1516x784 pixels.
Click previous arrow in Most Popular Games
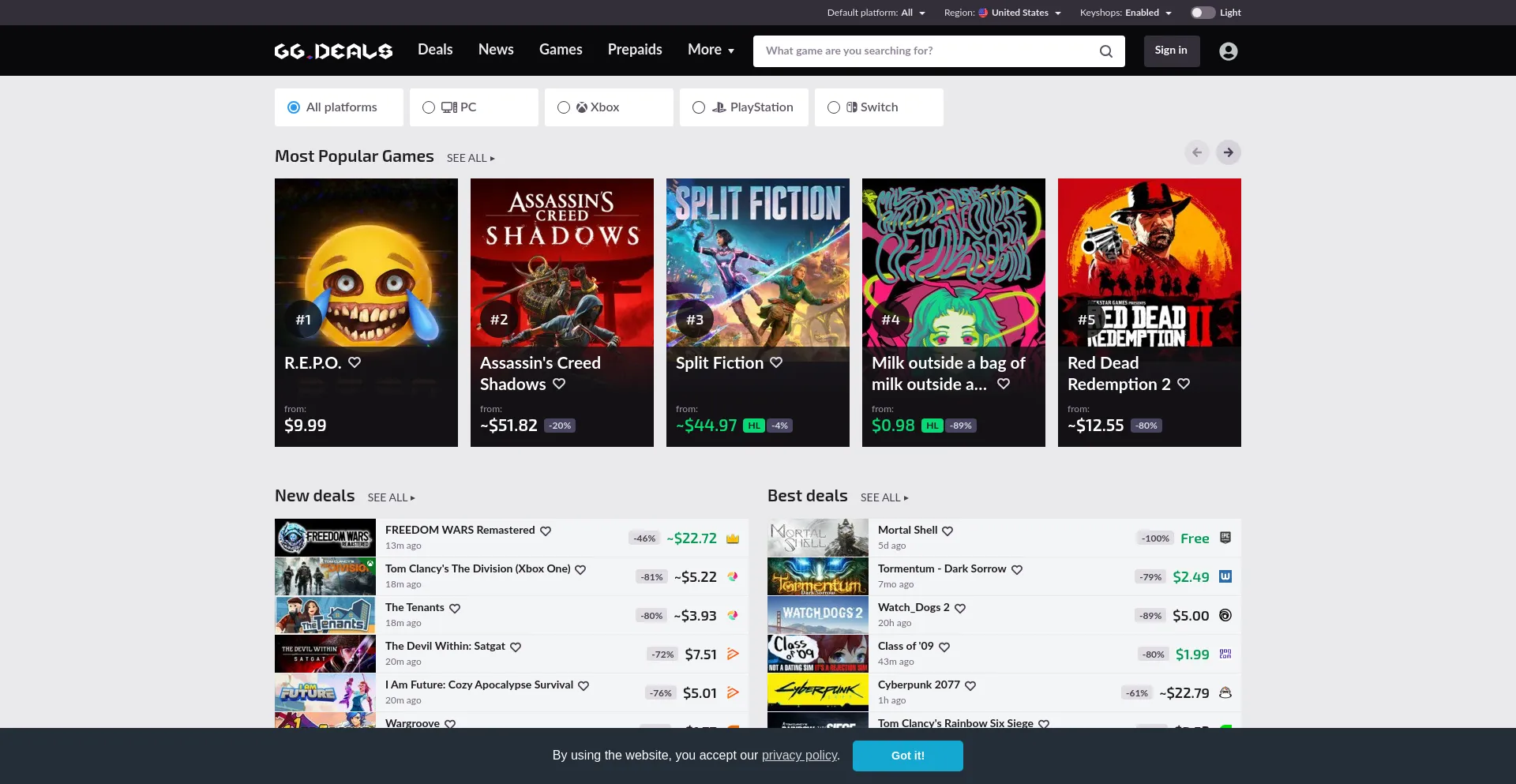[x=1197, y=152]
